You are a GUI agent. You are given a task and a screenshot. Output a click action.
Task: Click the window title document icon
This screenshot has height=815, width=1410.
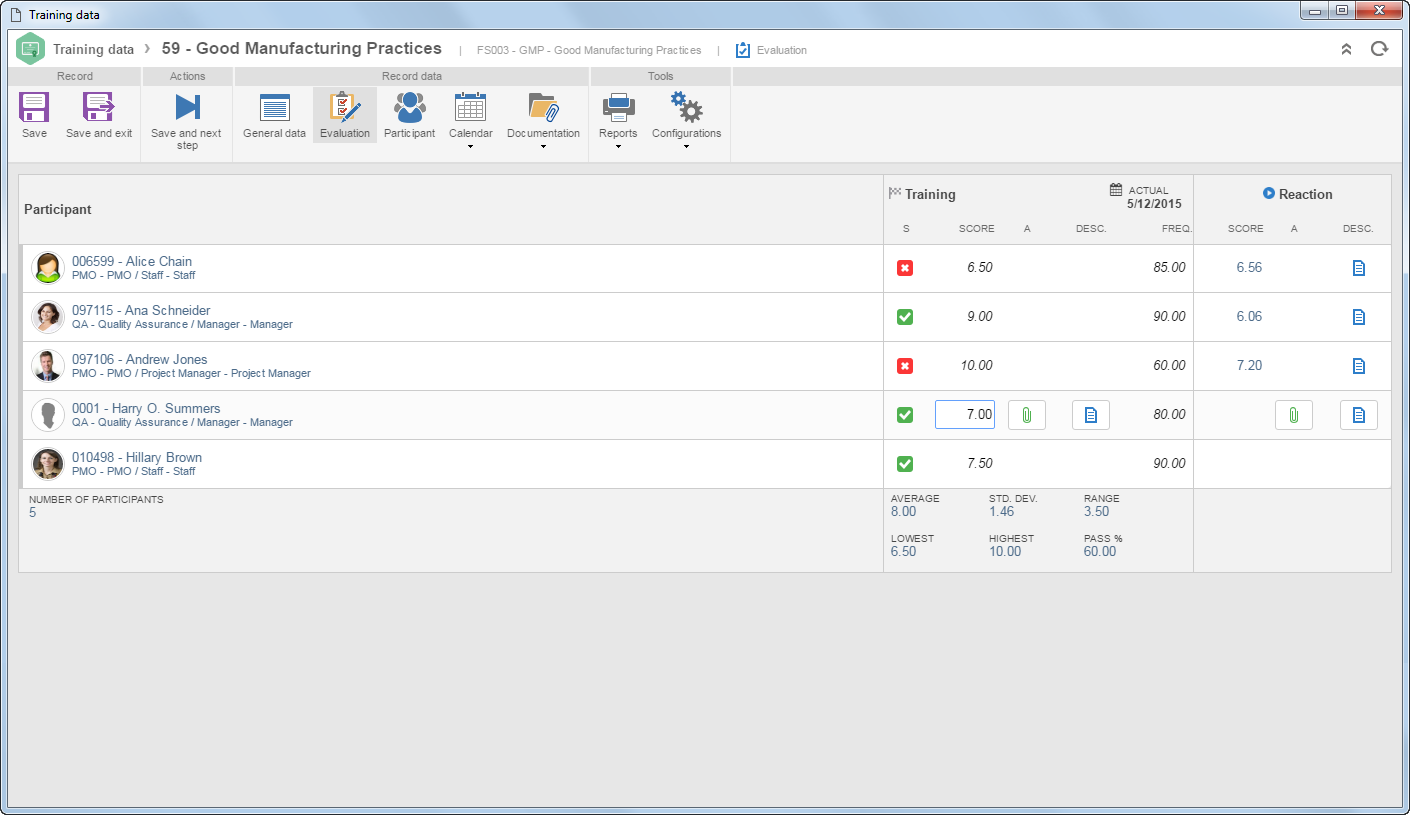point(15,15)
